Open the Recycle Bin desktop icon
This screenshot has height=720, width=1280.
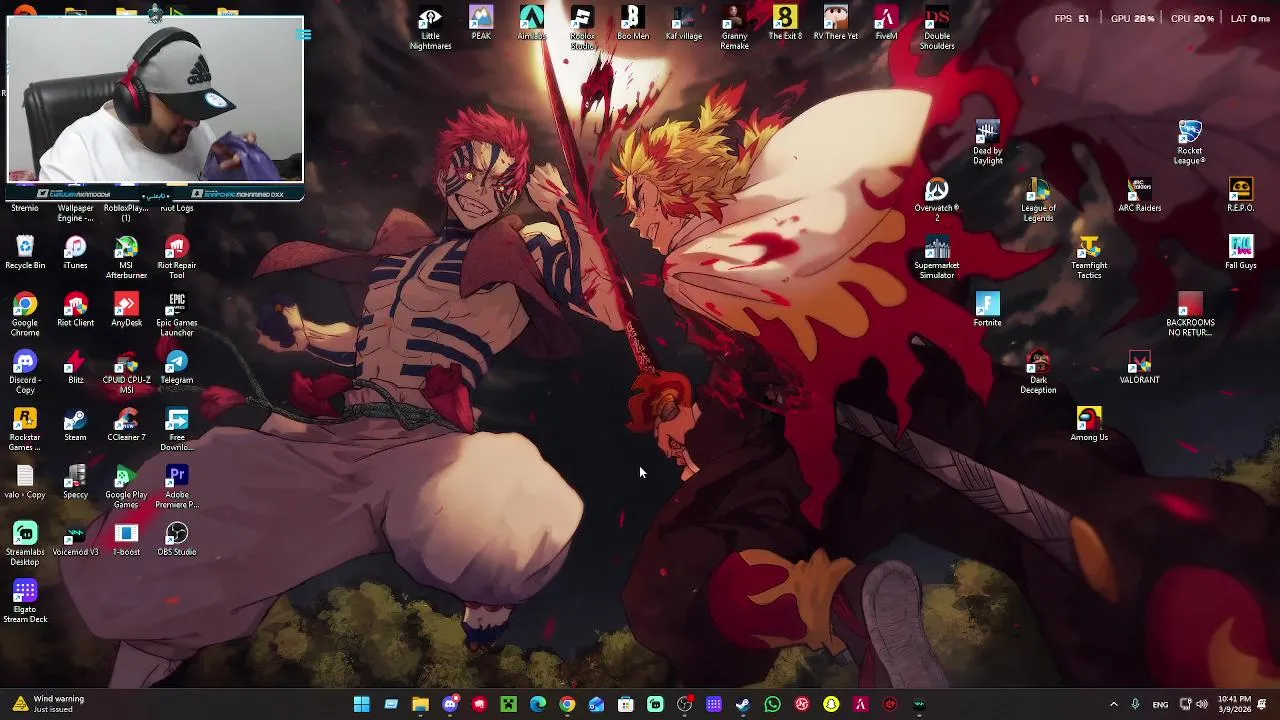click(25, 252)
